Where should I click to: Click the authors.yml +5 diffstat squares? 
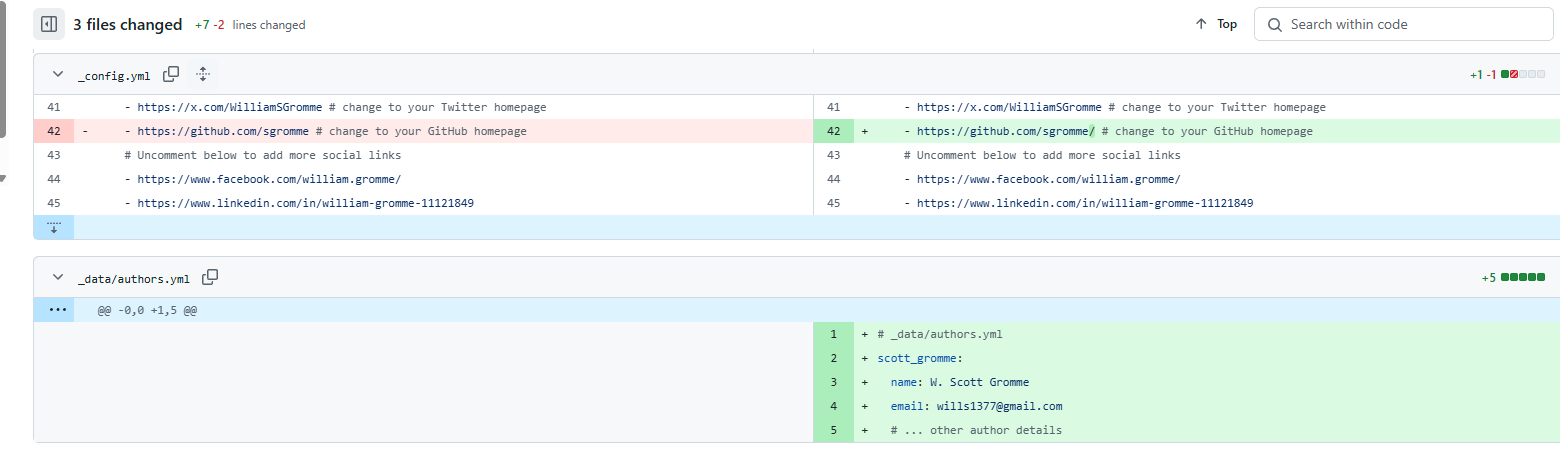(x=1522, y=278)
